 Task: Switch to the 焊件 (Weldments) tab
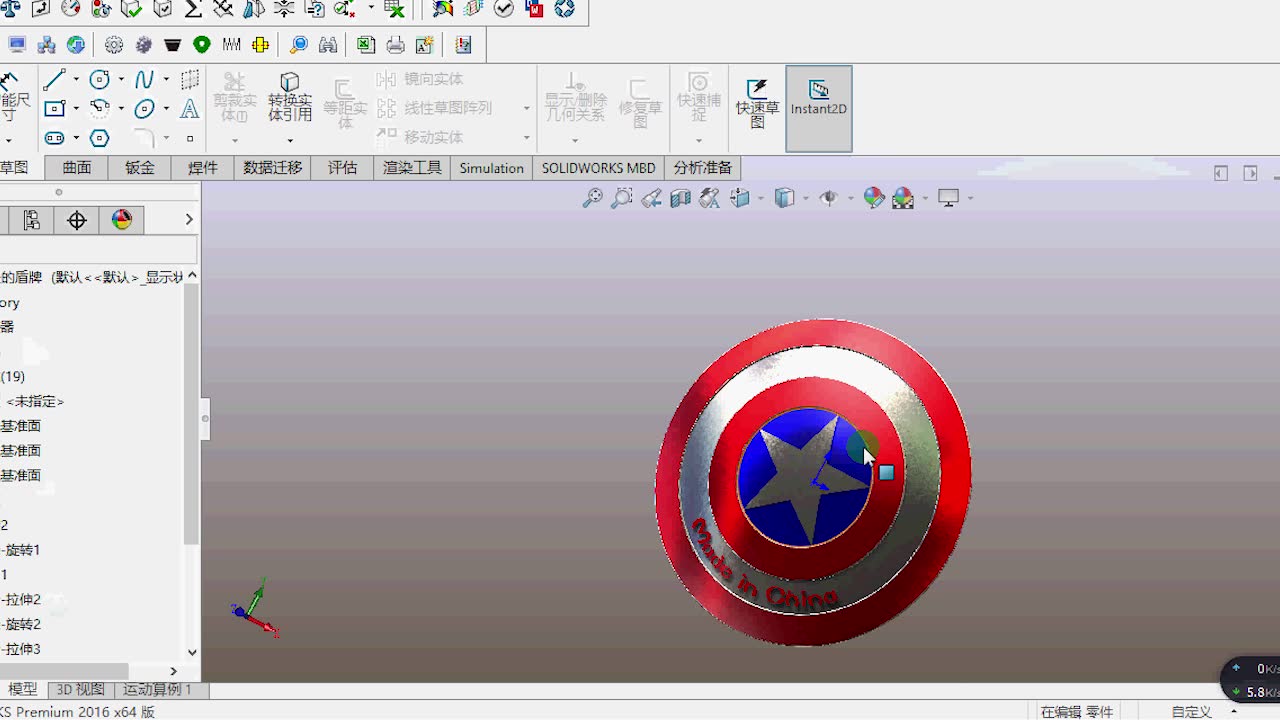pos(203,168)
